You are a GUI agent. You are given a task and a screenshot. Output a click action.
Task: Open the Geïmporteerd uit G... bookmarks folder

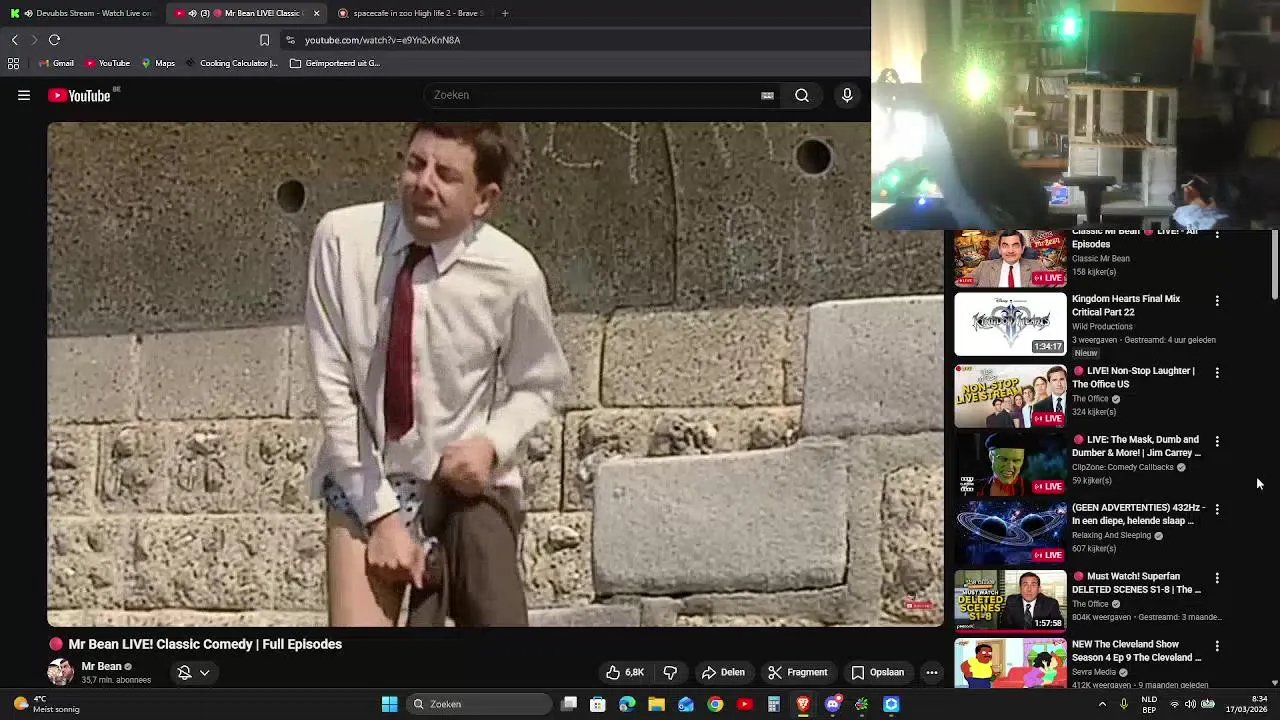335,63
